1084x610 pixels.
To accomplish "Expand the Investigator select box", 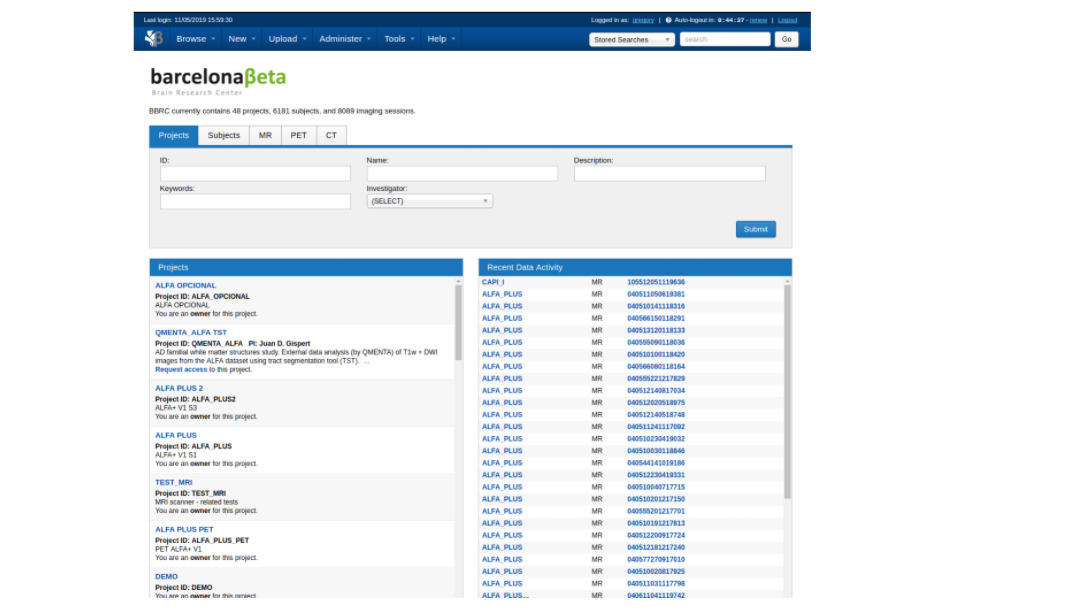I will click(x=429, y=201).
